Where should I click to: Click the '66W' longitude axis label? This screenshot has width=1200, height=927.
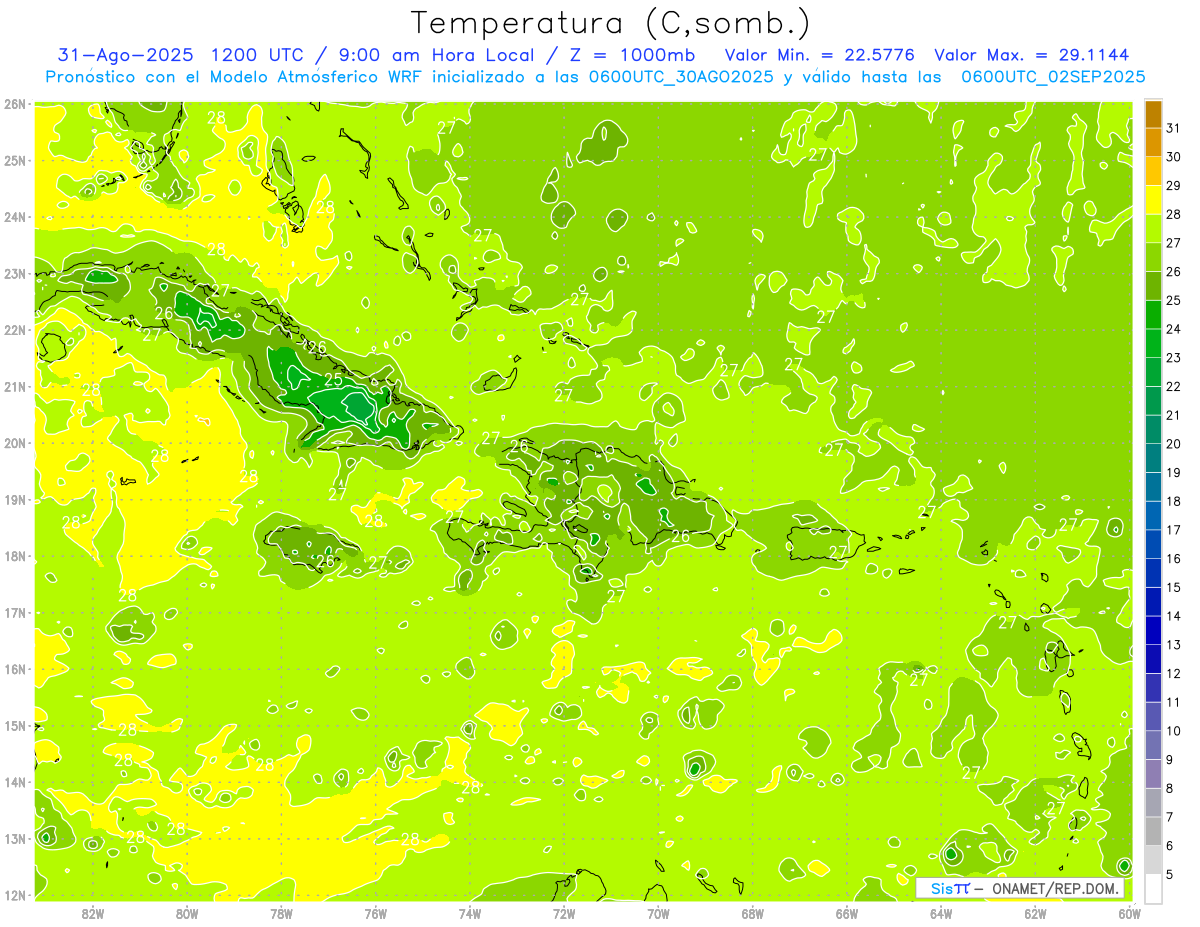[x=847, y=913]
